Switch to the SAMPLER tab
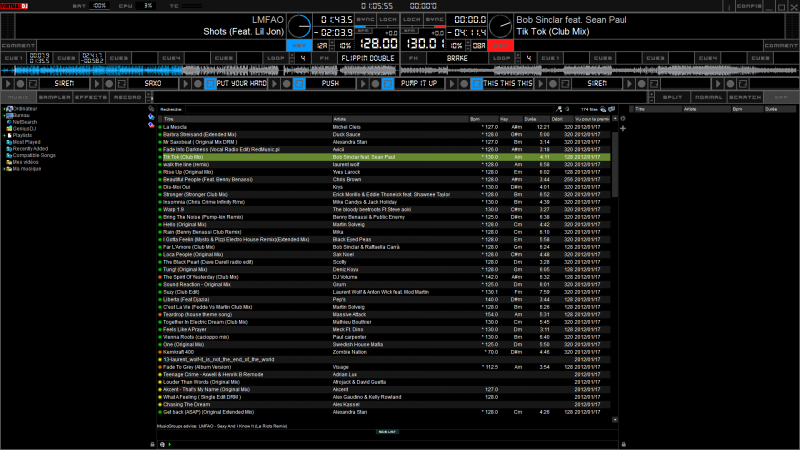800x450 pixels. [x=56, y=97]
